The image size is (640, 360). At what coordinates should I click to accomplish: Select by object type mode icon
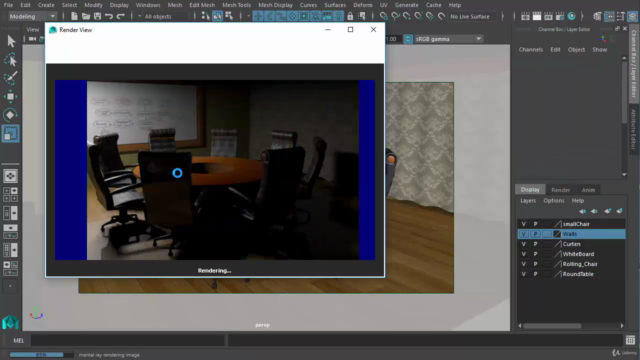[217, 16]
